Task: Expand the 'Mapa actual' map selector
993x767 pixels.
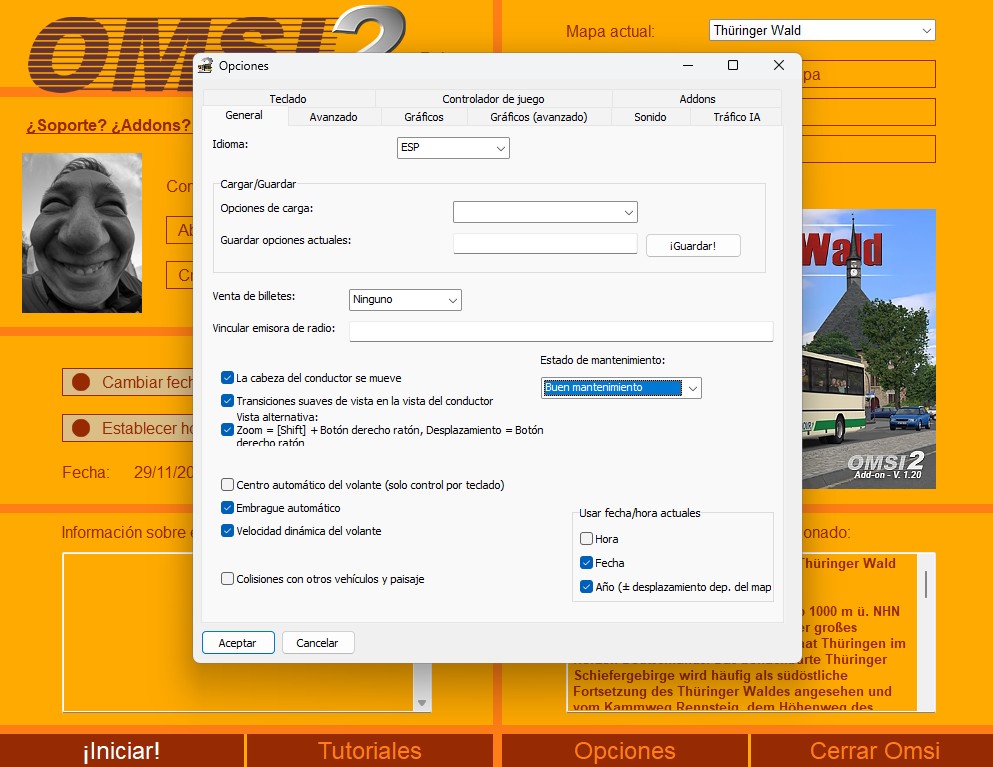Action: 821,31
